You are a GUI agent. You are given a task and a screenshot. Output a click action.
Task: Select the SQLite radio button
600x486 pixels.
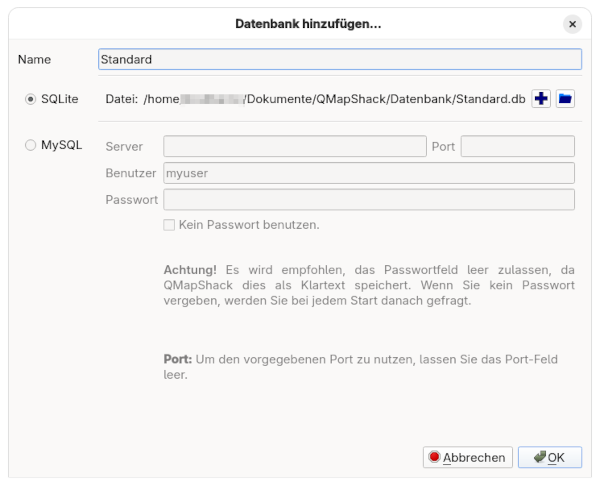[x=31, y=99]
